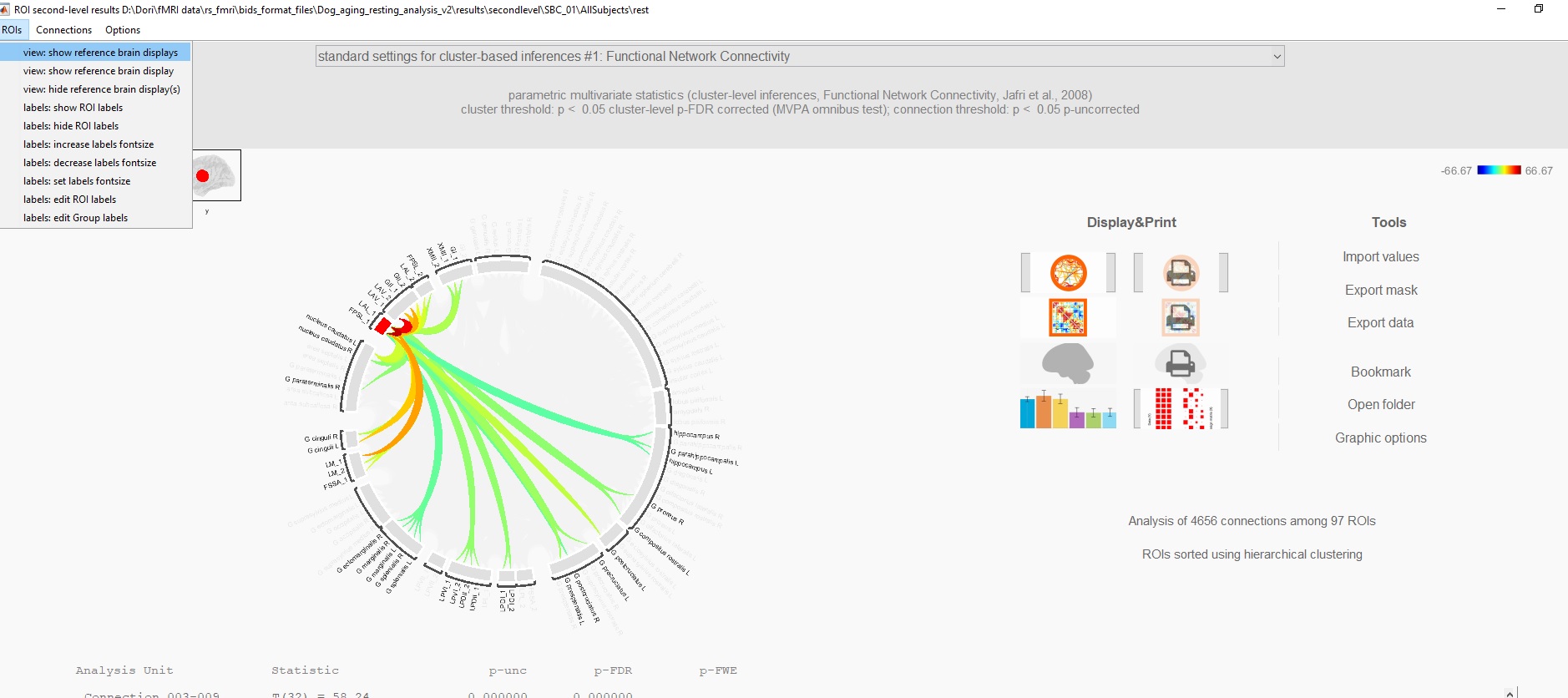The width and height of the screenshot is (1568, 698).
Task: Click the connectivity matrix display icon
Action: tap(1068, 318)
